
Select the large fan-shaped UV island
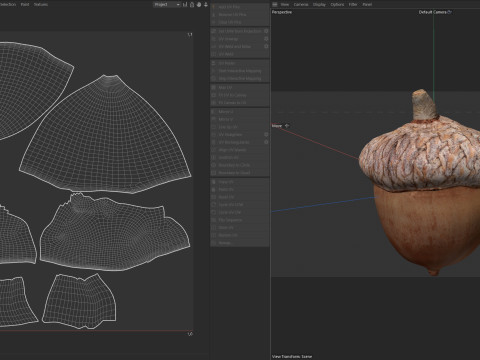pyautogui.click(x=107, y=140)
